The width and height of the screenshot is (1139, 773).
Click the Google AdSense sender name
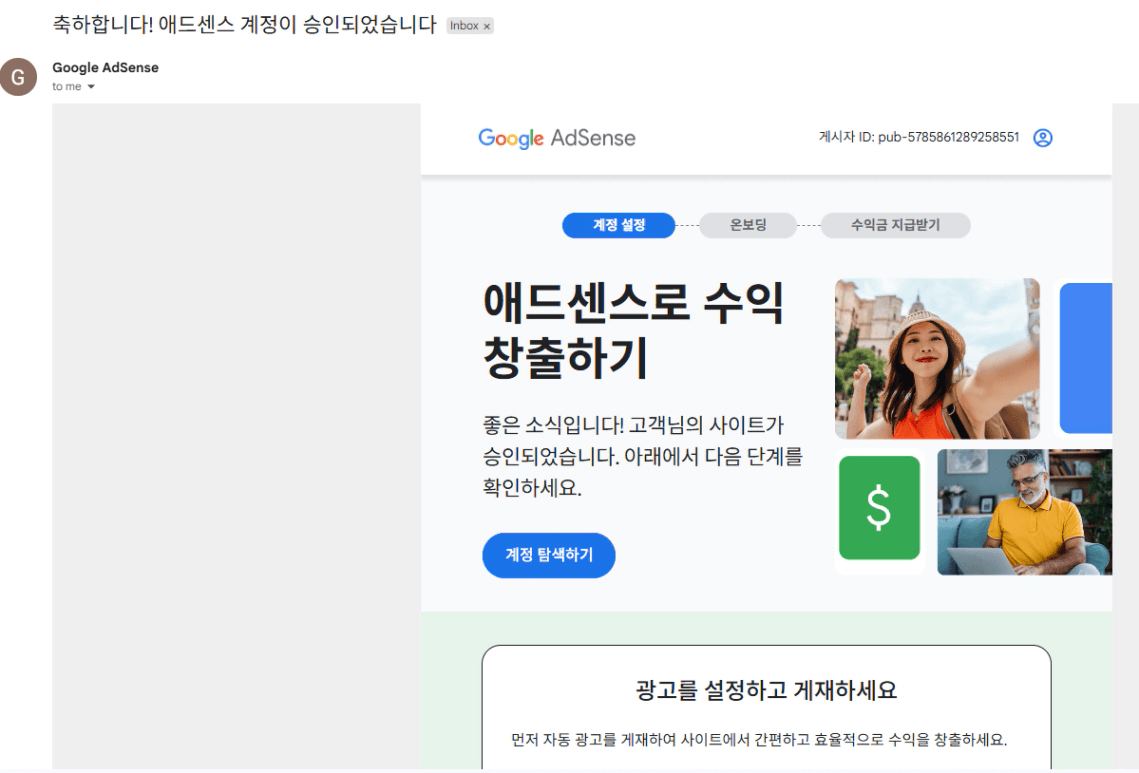[105, 68]
